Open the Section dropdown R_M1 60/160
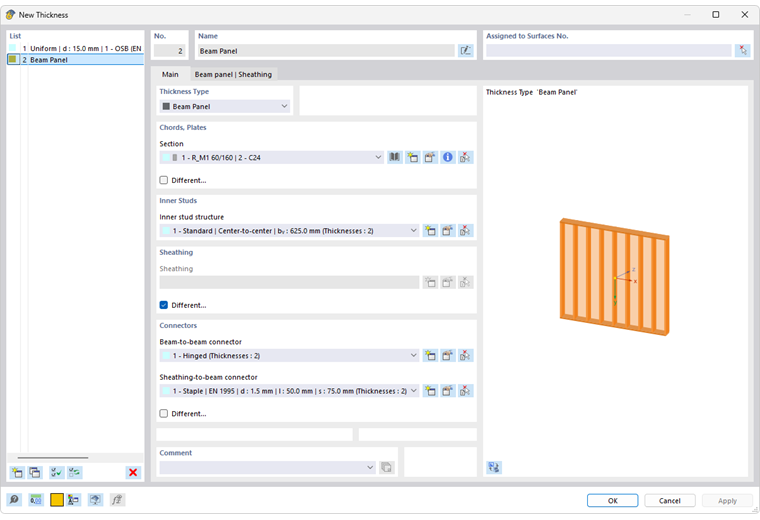 (x=271, y=157)
